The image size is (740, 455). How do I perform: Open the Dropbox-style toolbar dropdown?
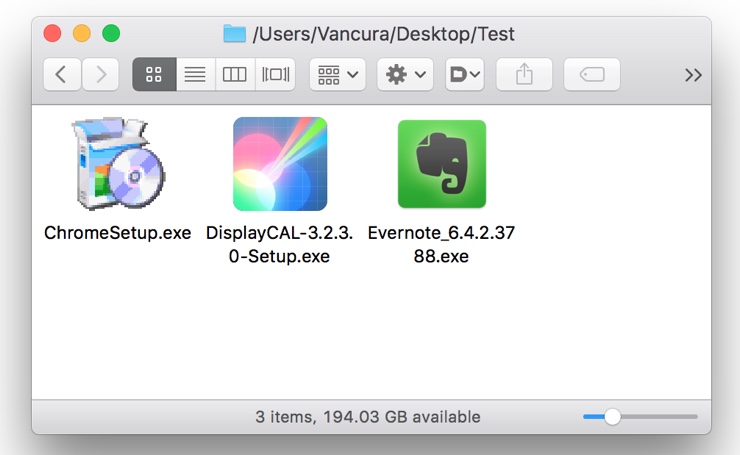[x=465, y=75]
